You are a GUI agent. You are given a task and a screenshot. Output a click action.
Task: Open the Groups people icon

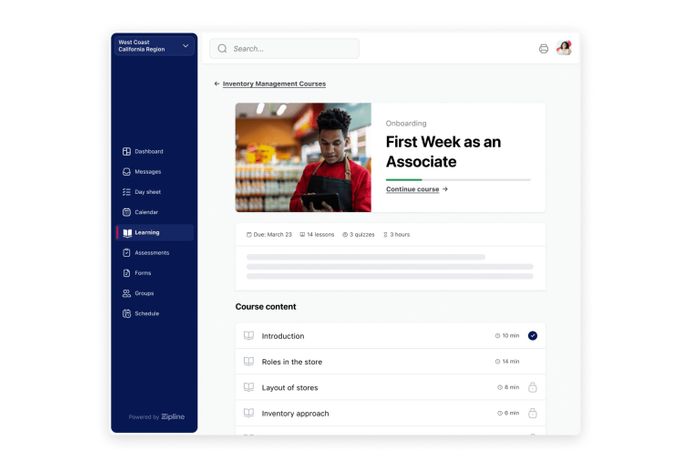(126, 293)
